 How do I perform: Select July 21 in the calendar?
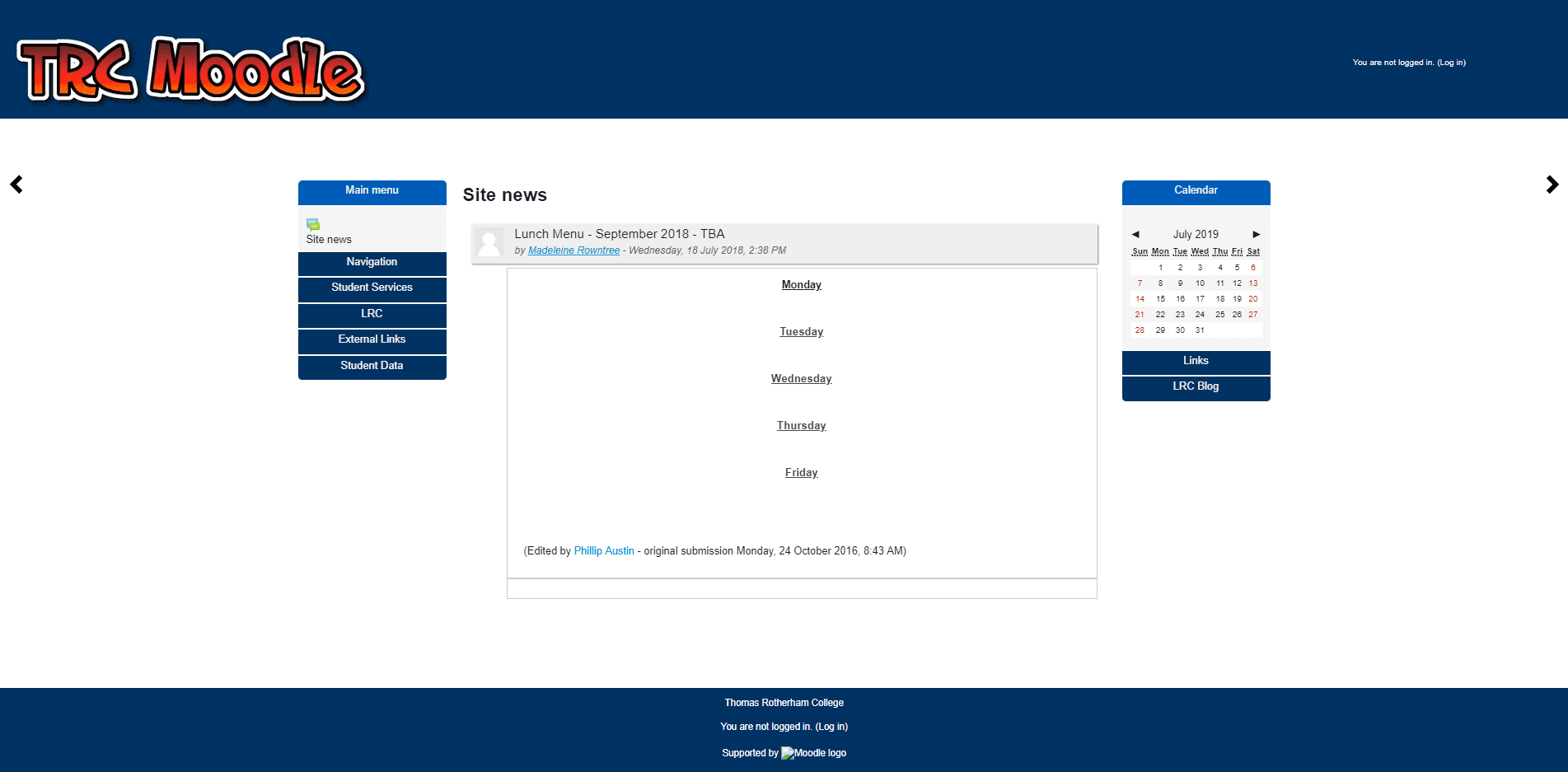(1140, 315)
